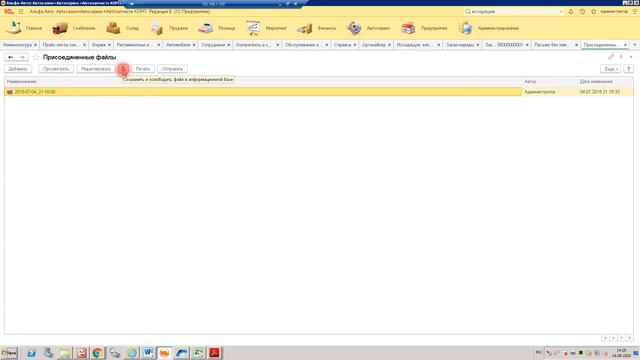Switch to the Номенклатура tab
The image size is (640, 360).
[x=17, y=44]
